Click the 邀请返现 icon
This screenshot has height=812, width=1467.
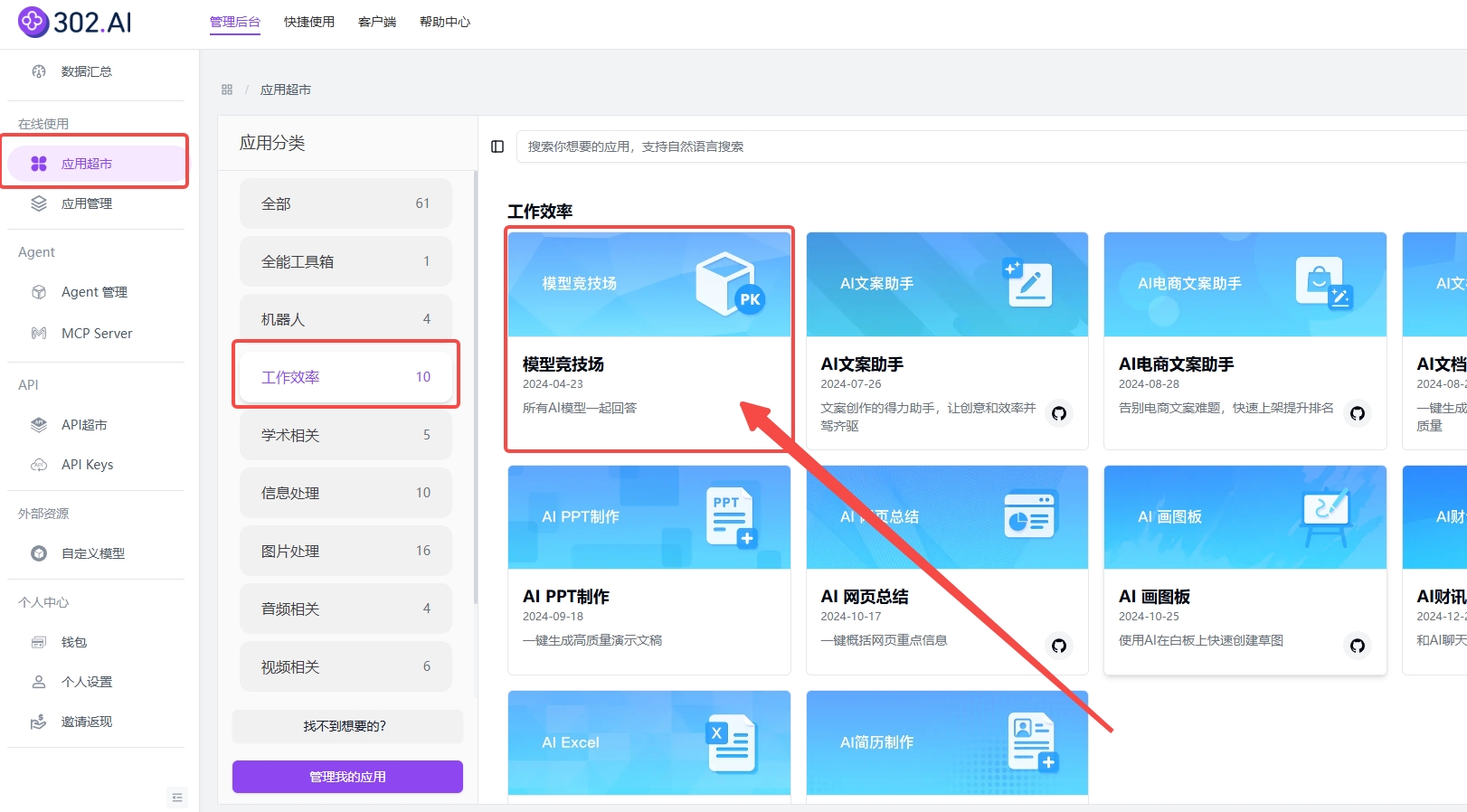pos(39,722)
